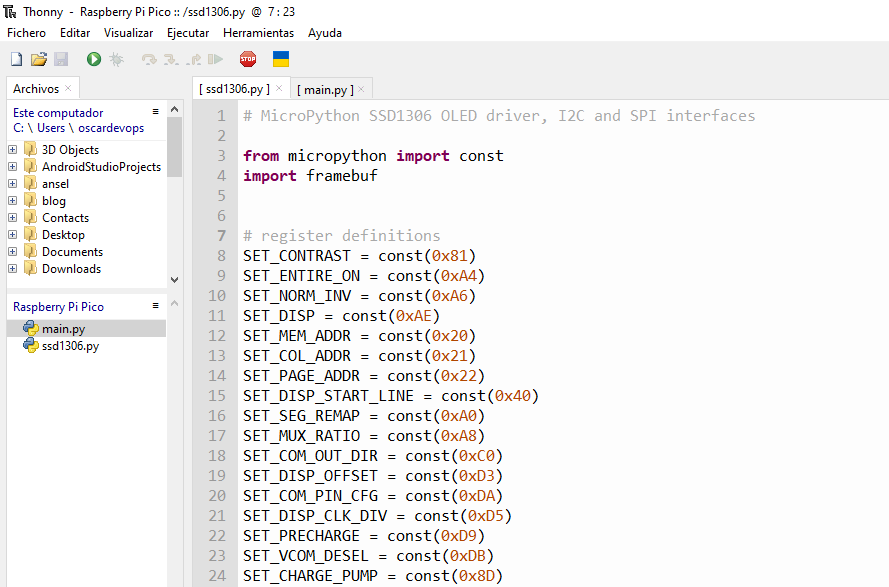
Task: Expand the blog folder
Action: (x=12, y=201)
